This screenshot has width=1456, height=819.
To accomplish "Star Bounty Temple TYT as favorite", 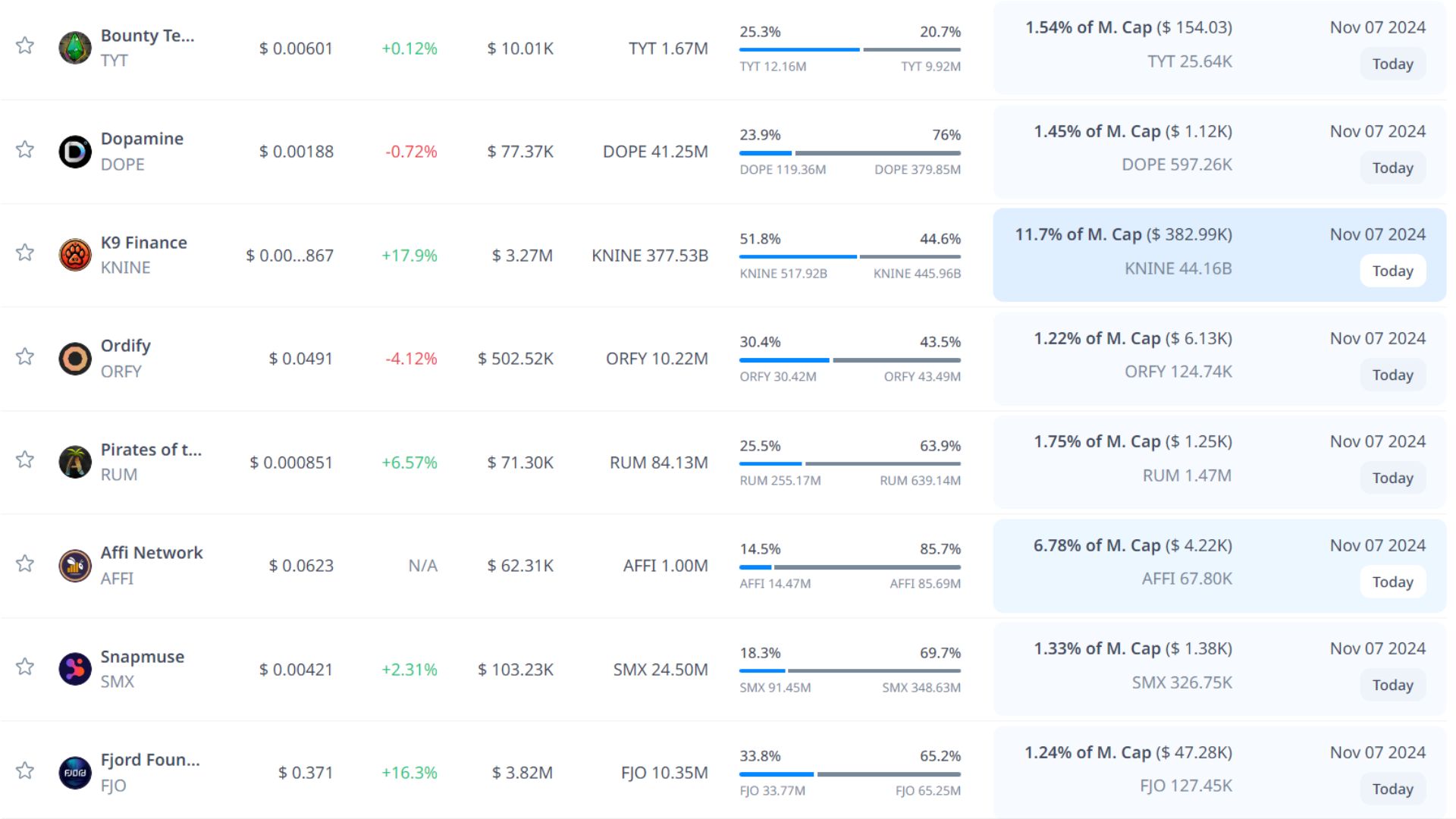I will pos(25,45).
